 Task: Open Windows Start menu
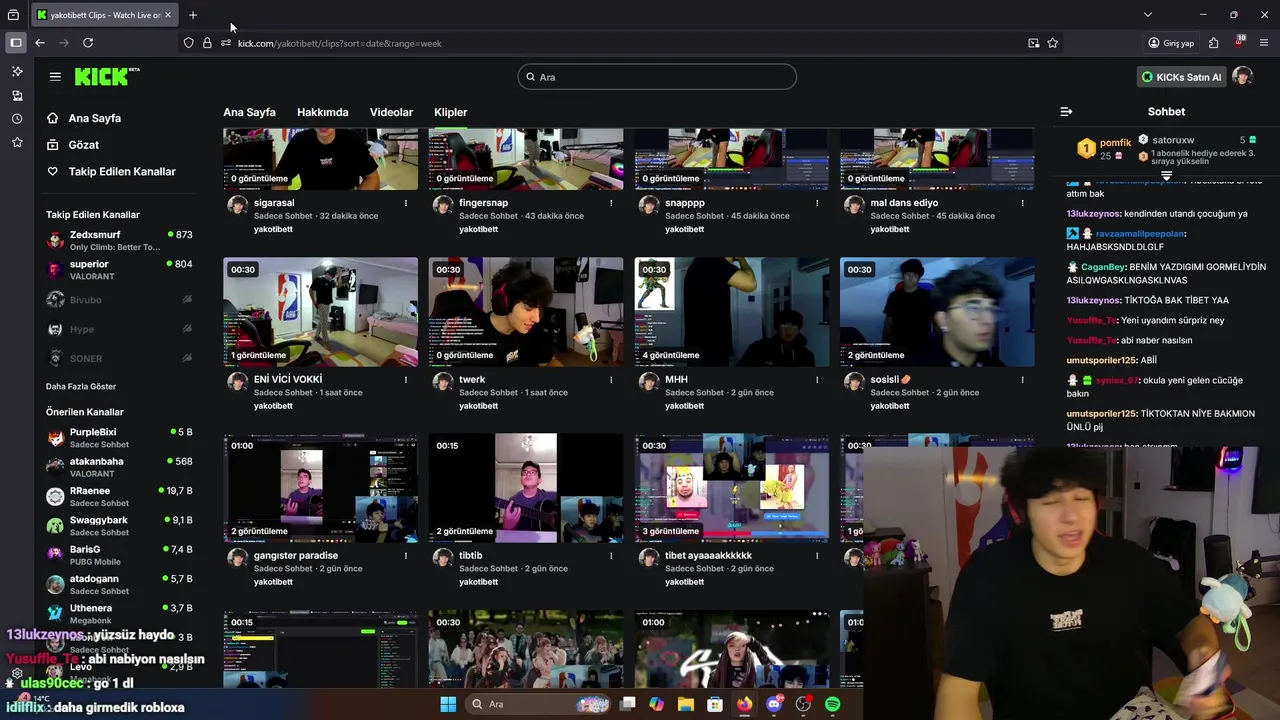447,704
